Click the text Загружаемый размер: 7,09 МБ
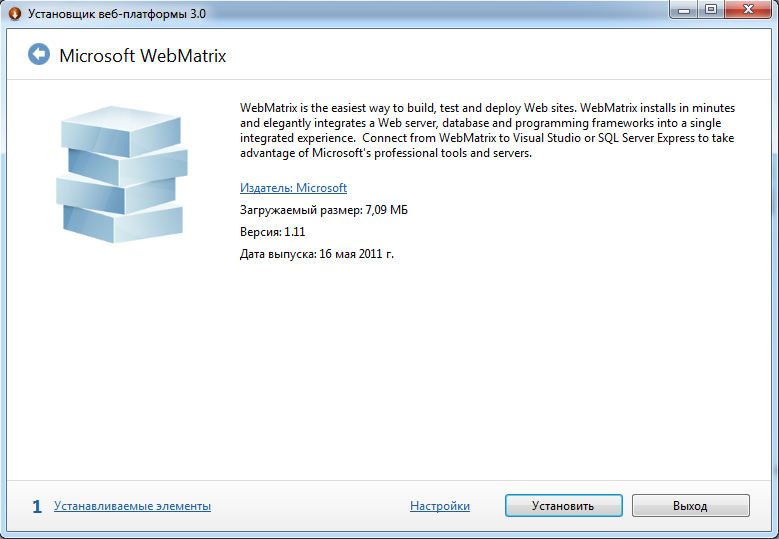The height and width of the screenshot is (539, 779). [x=323, y=210]
